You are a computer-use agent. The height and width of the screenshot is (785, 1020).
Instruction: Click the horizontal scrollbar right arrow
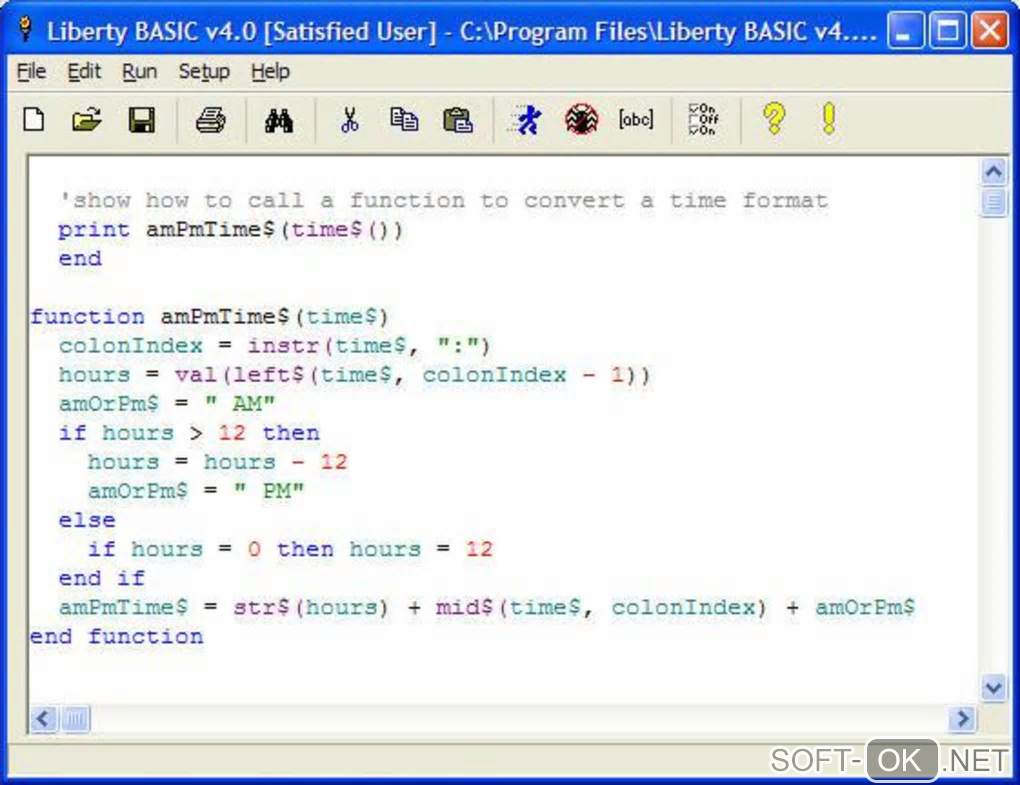tap(963, 719)
